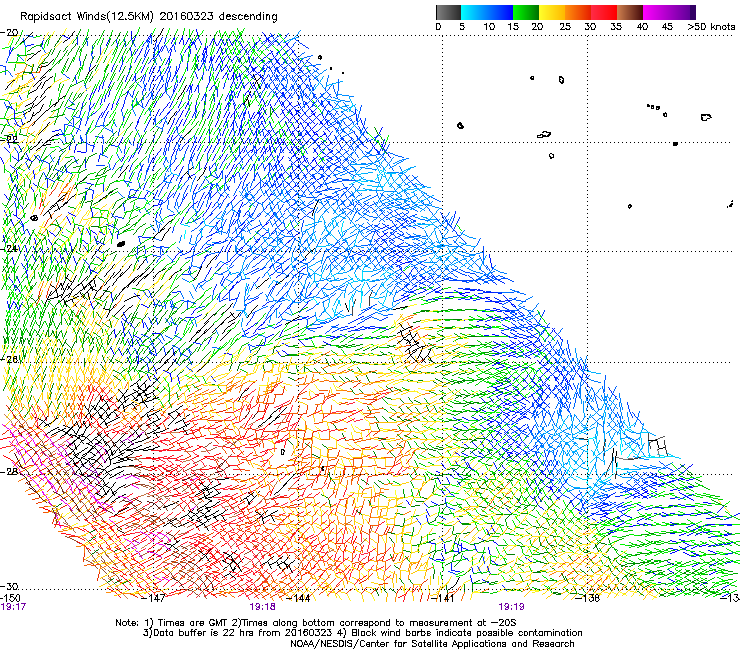This screenshot has width=740, height=650.
Task: Click the legend label "35"
Action: [x=616, y=27]
